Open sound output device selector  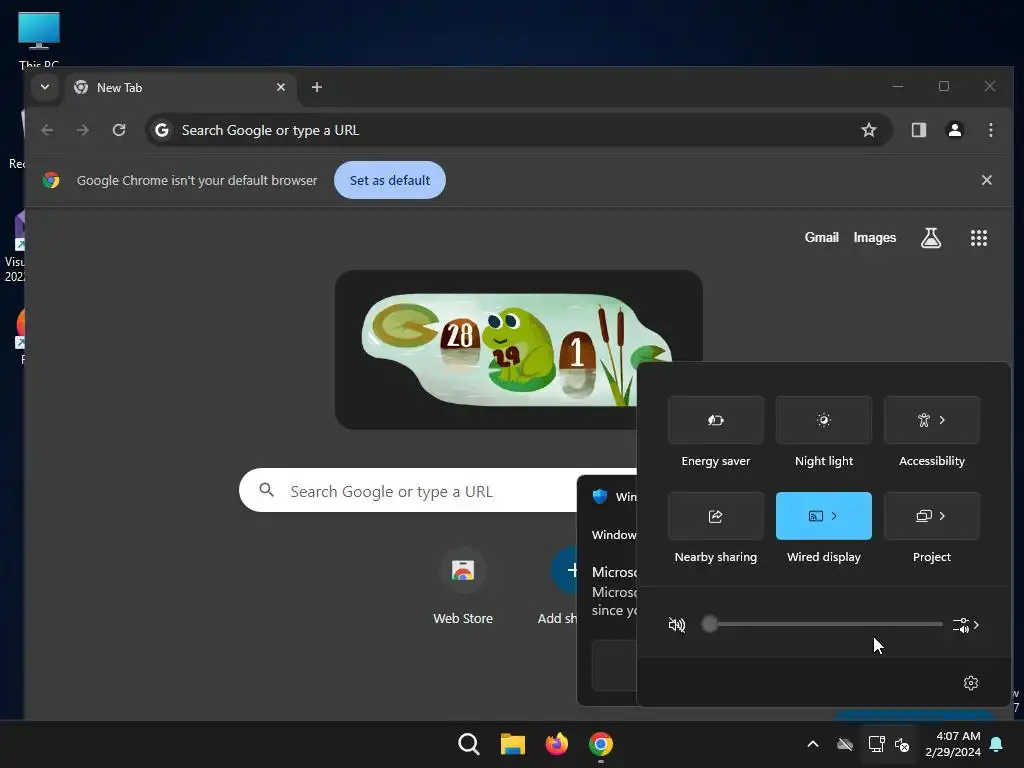966,625
